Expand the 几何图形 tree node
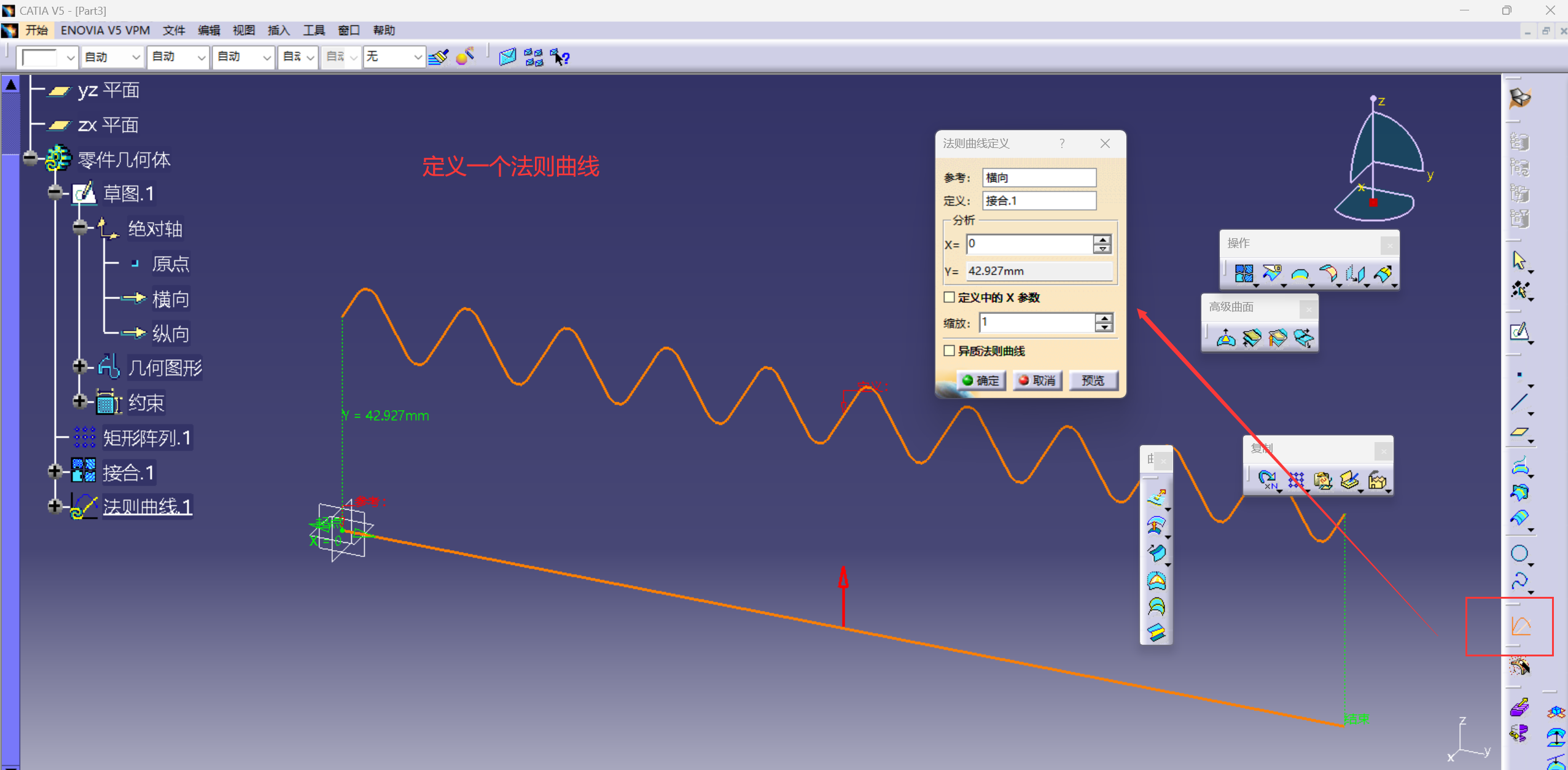The width and height of the screenshot is (1568, 770). (x=79, y=367)
